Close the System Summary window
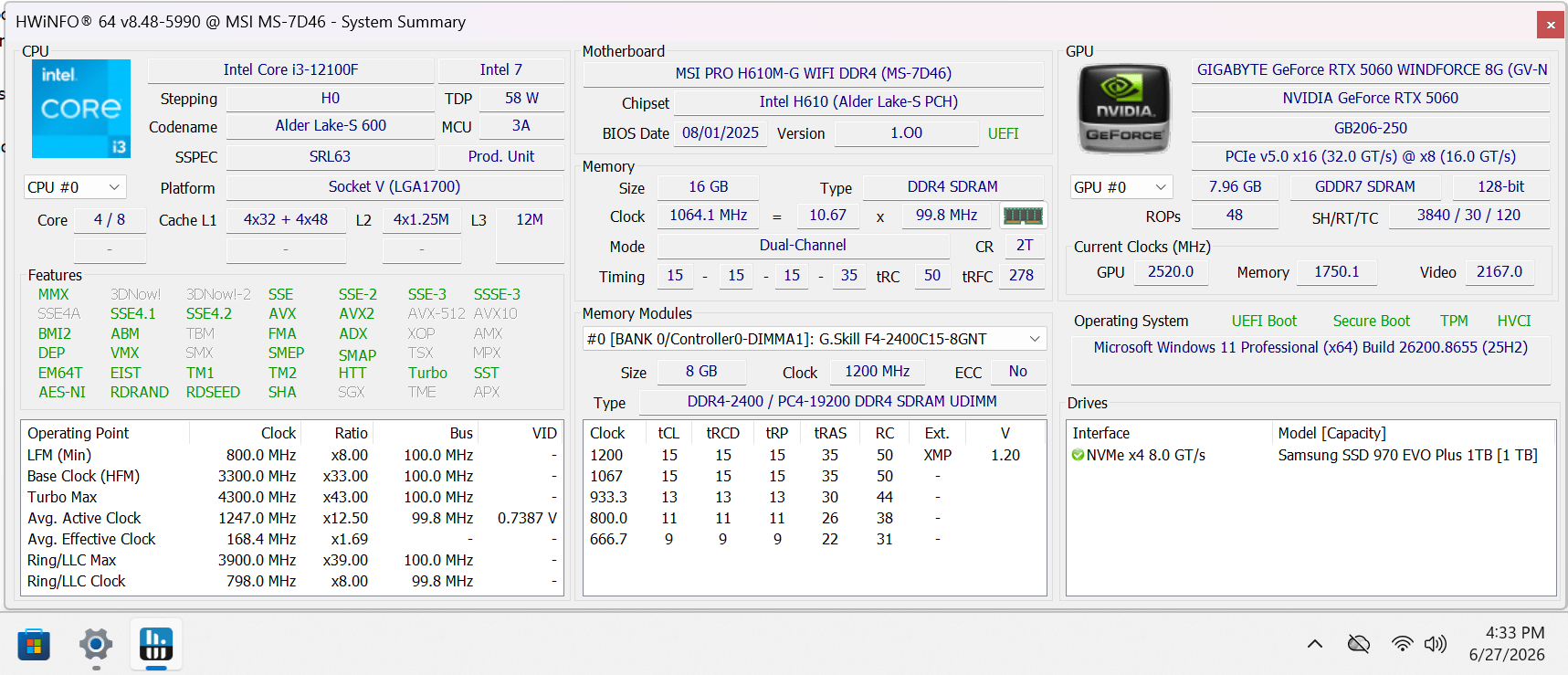Viewport: 1568px width, 675px height. 1551,25
